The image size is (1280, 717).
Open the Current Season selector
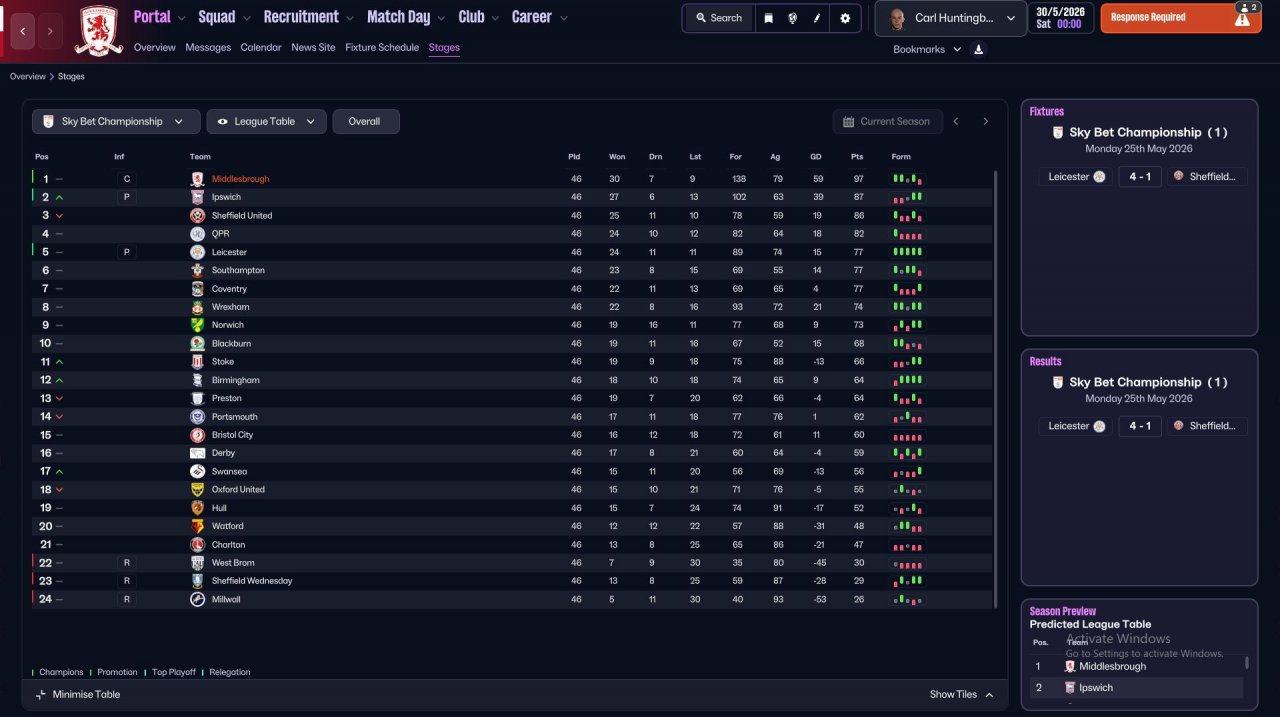pyautogui.click(x=887, y=121)
